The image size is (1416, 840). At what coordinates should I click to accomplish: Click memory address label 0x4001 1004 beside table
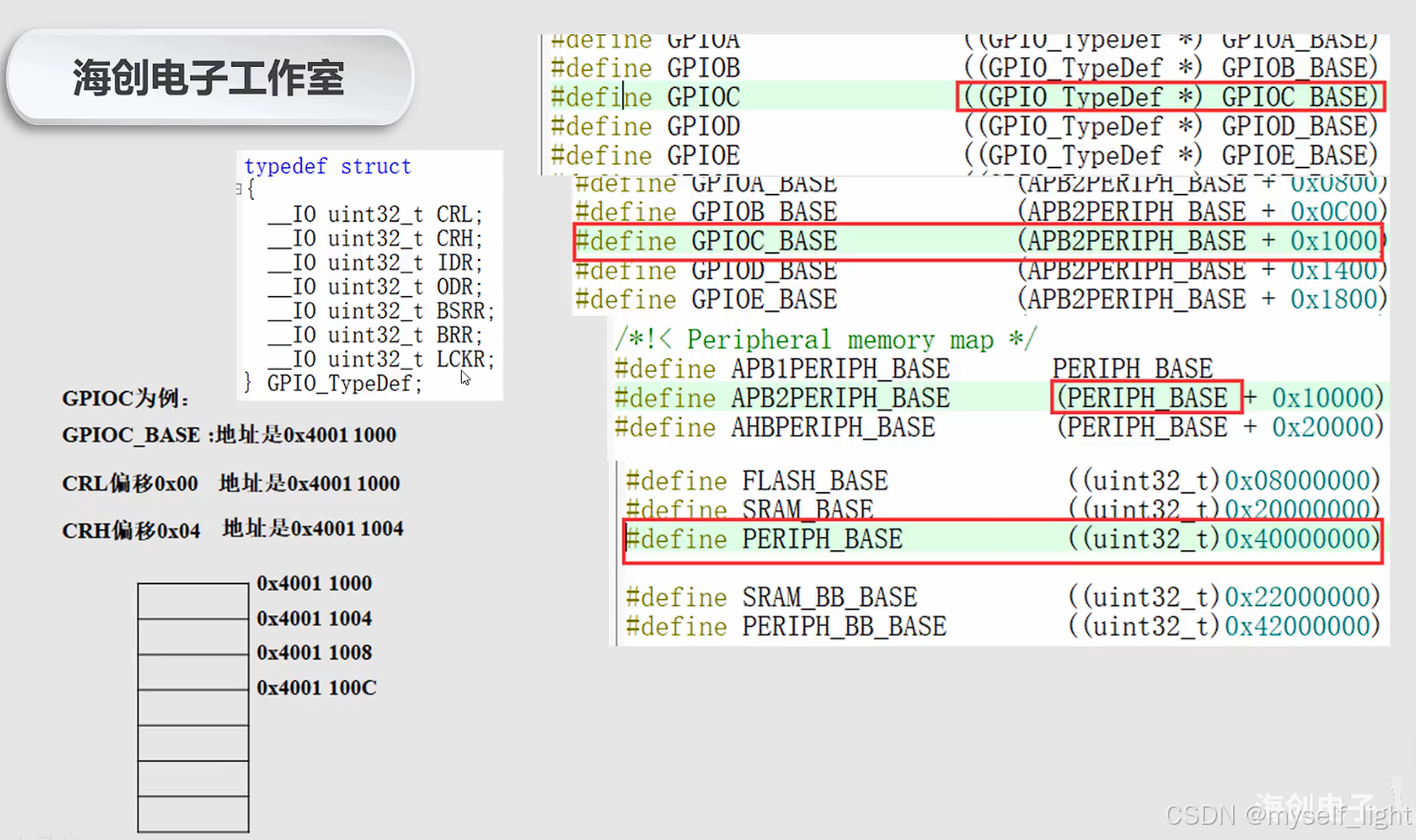315,618
